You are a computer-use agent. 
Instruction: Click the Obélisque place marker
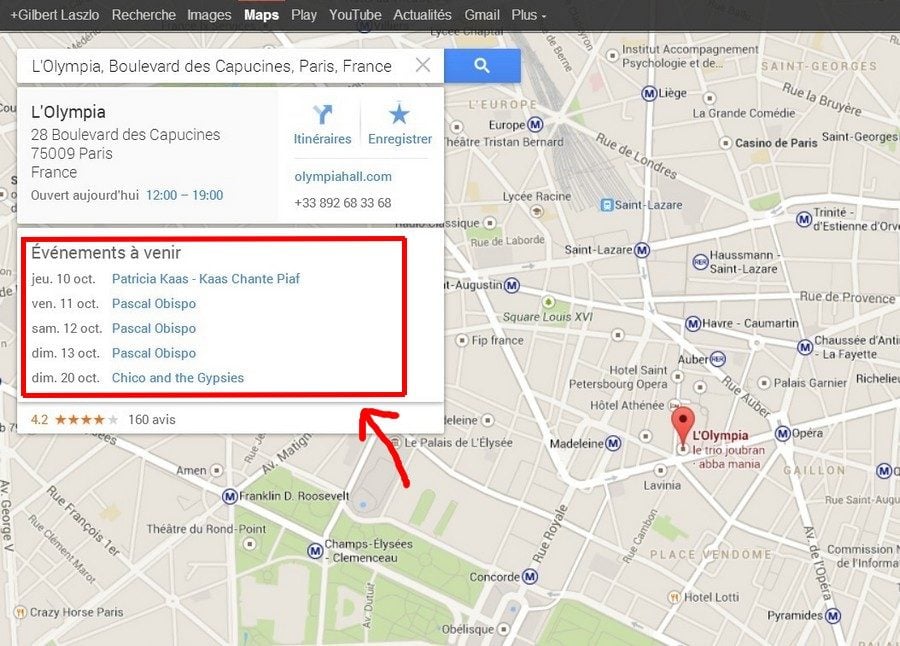pyautogui.click(x=503, y=629)
